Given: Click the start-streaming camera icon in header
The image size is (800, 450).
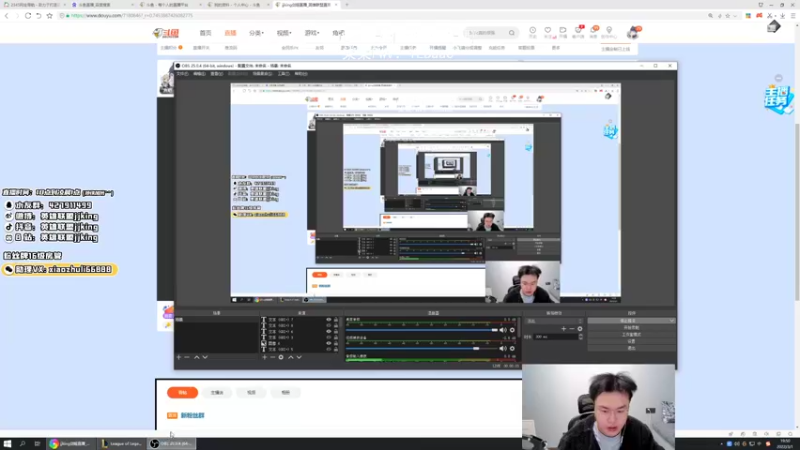Looking at the screenshot, I should 563,31.
